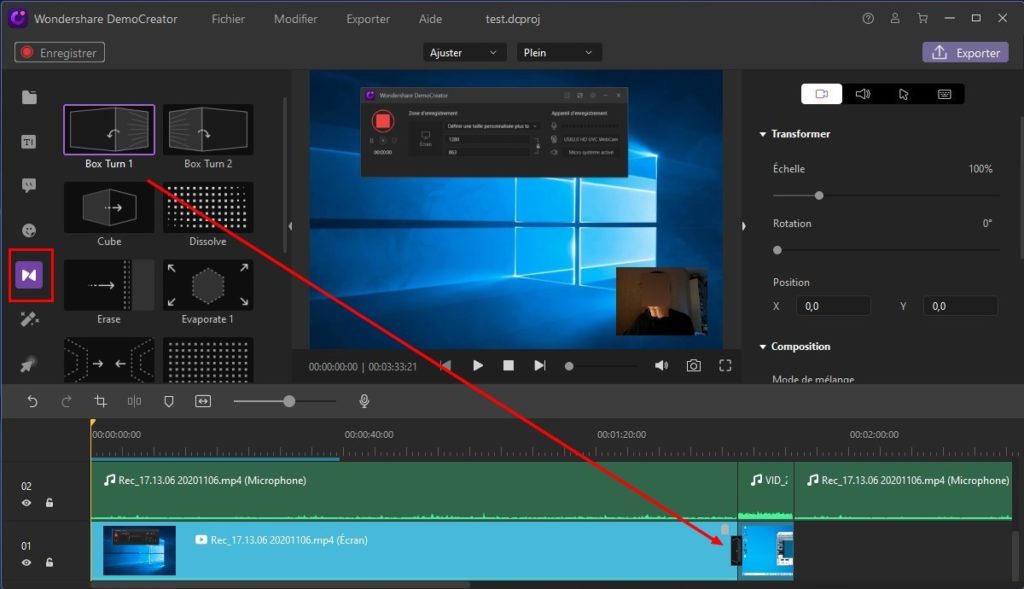The width and height of the screenshot is (1024, 589).
Task: Toggle visibility of track 02
Action: 26,503
